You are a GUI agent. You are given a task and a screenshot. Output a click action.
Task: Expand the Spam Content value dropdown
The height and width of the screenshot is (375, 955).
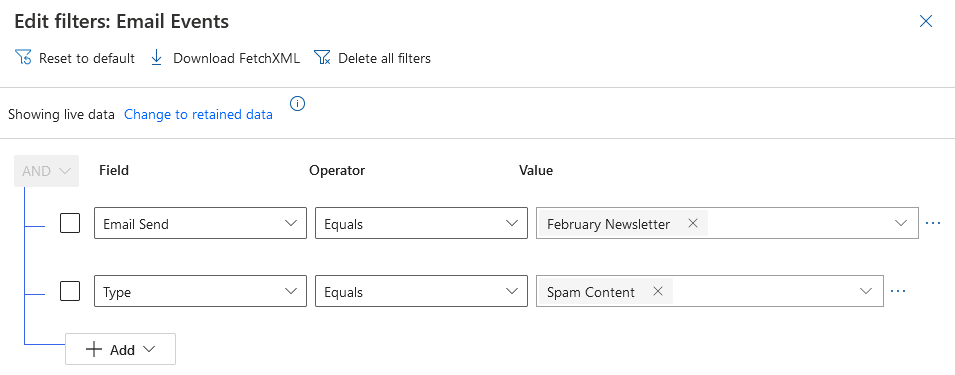[866, 292]
